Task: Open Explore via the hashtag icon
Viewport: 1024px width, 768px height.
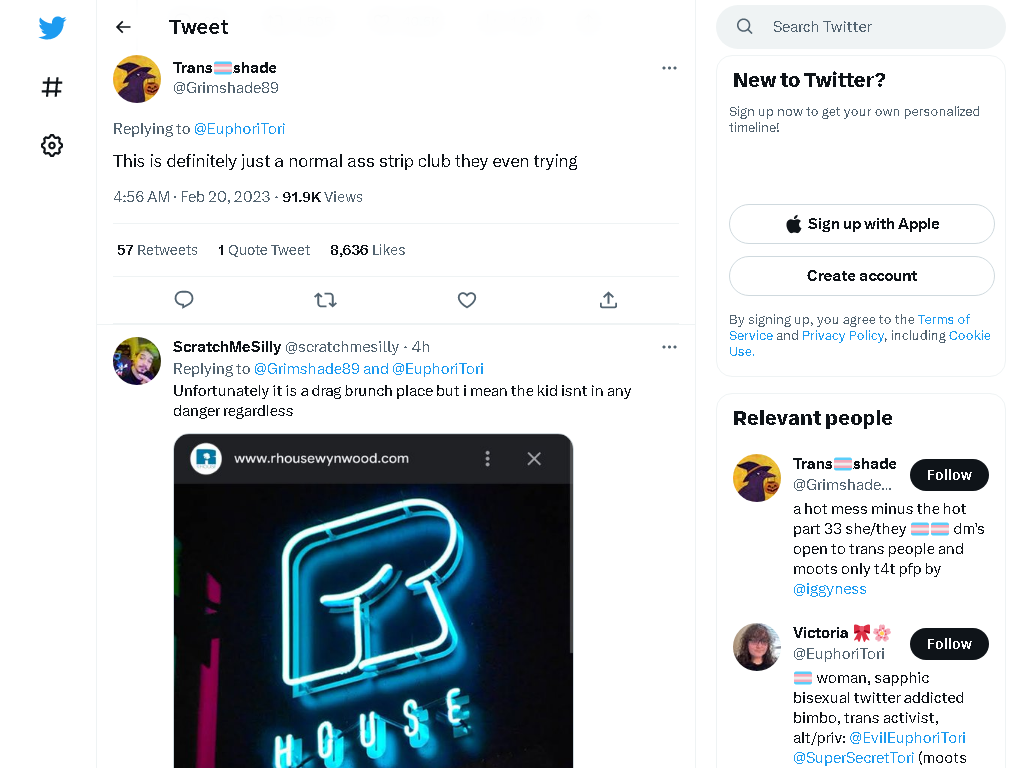Action: click(x=52, y=87)
